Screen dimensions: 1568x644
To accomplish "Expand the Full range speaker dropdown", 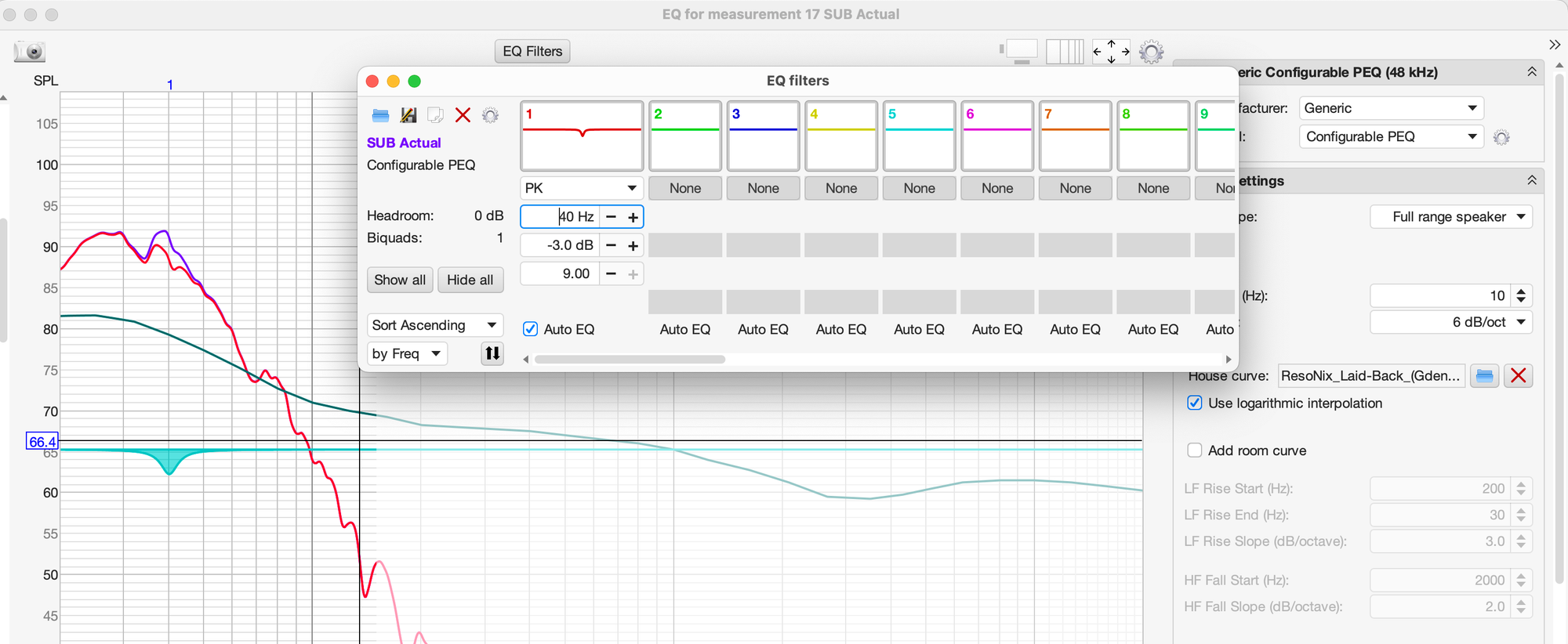I will [1450, 217].
